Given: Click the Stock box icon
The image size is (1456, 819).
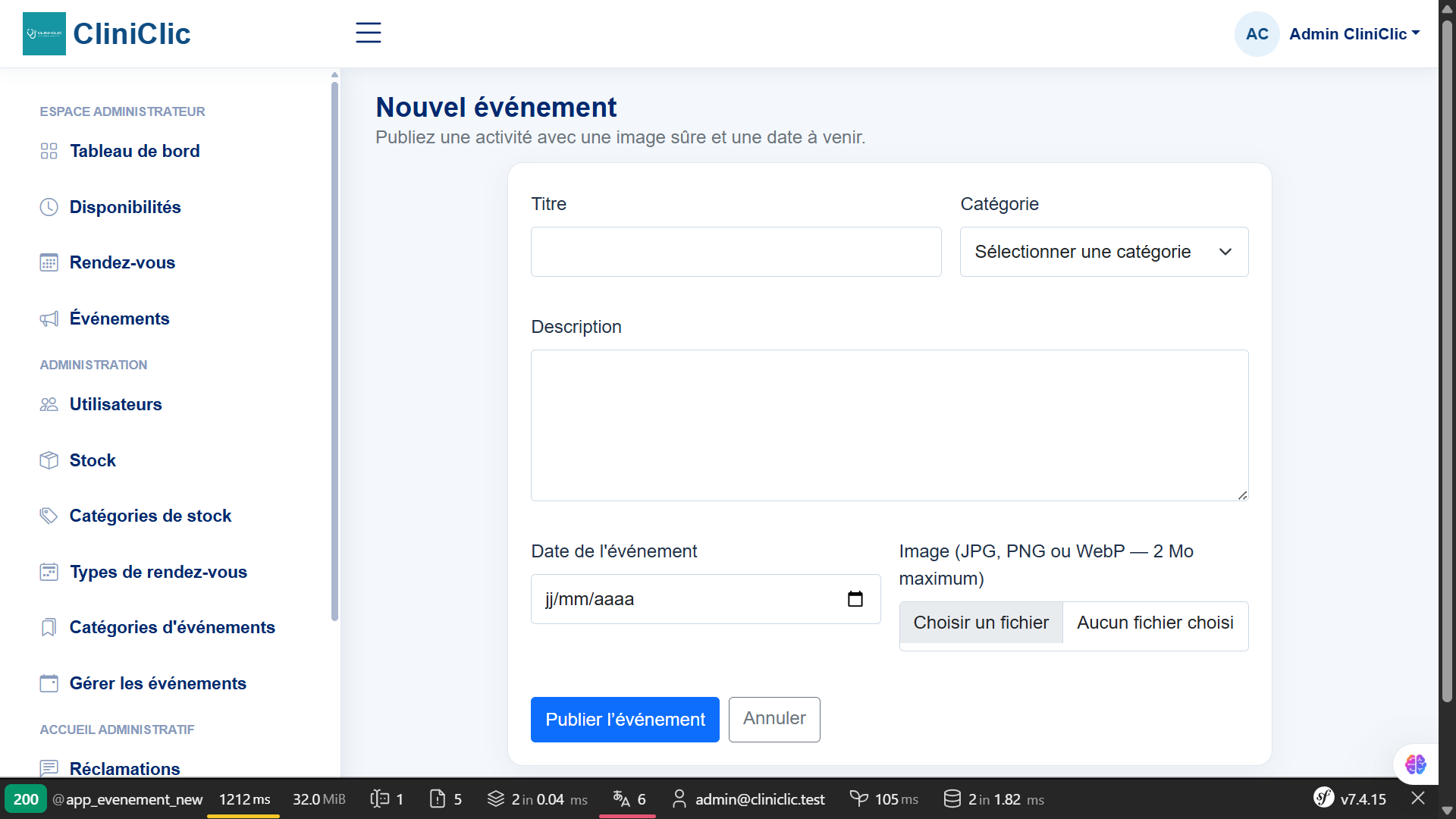Looking at the screenshot, I should pyautogui.click(x=49, y=460).
